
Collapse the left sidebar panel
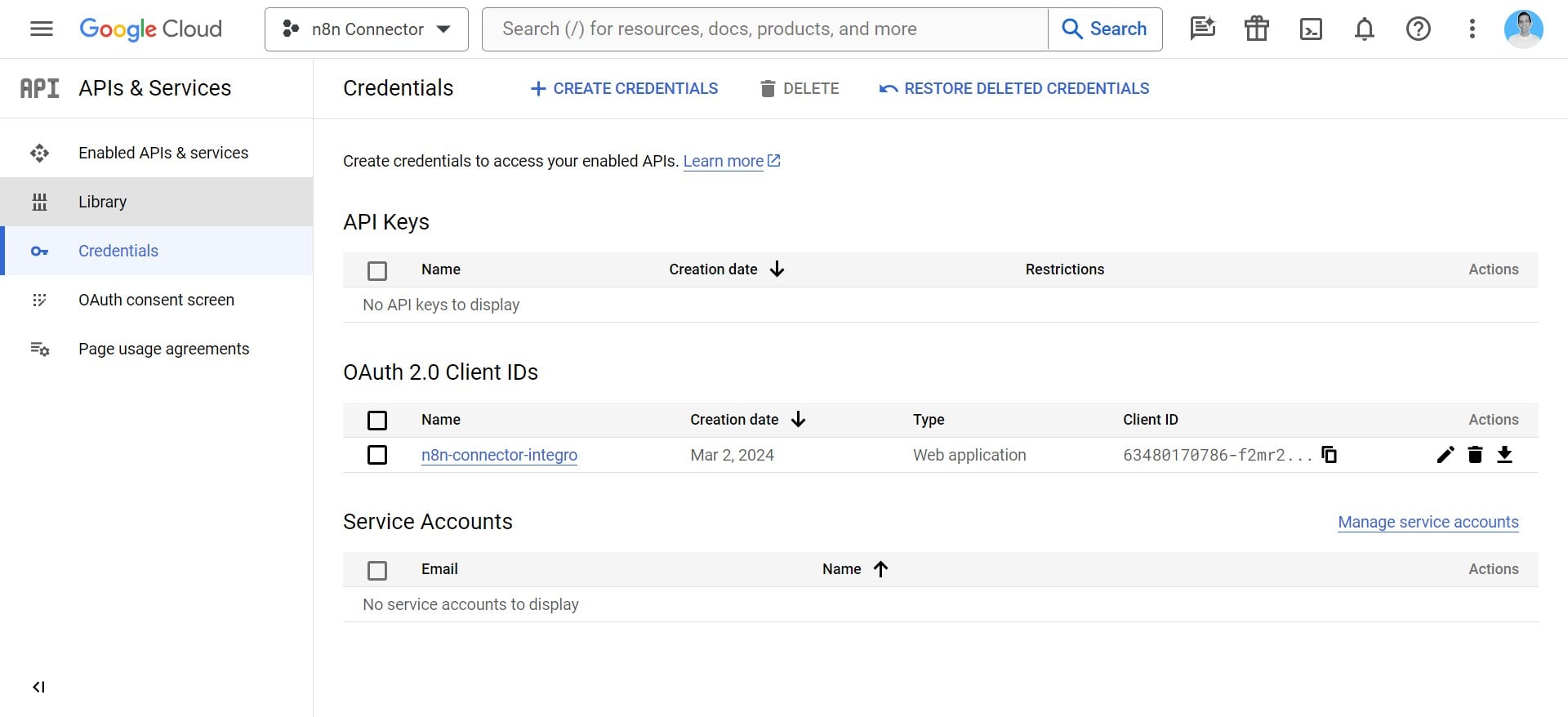click(x=38, y=687)
